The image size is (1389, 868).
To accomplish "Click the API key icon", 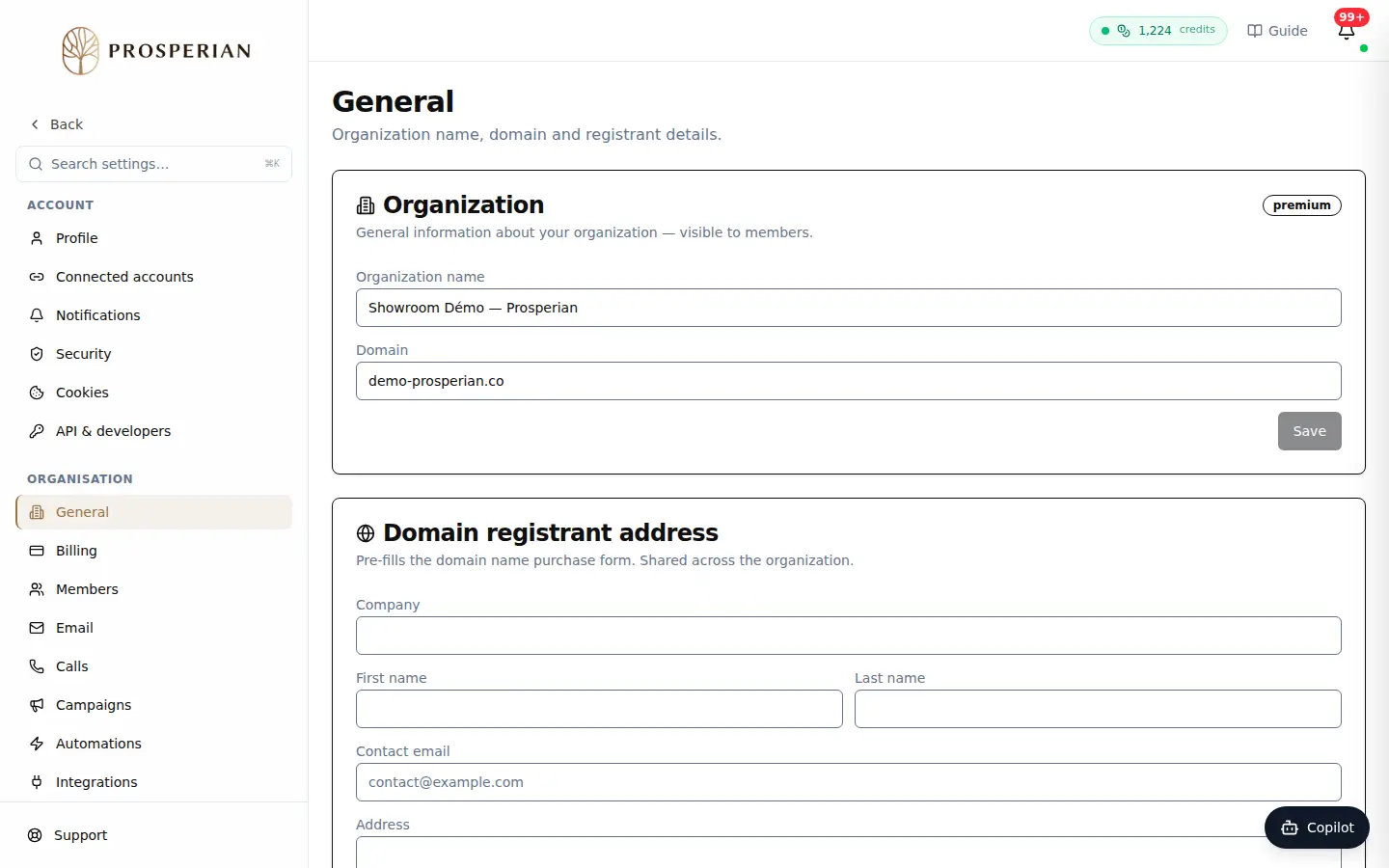I will 37,431.
